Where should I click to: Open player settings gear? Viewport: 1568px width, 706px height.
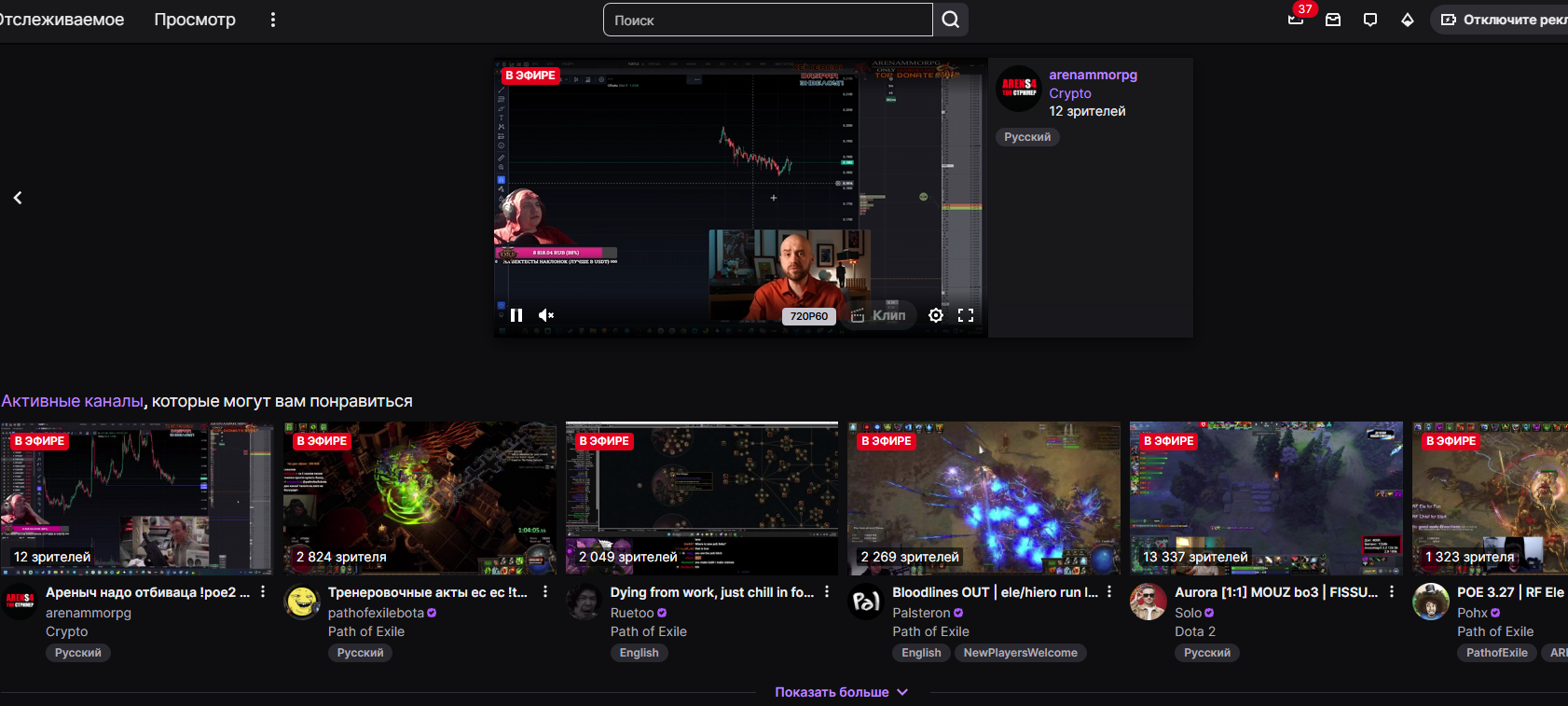click(x=936, y=315)
